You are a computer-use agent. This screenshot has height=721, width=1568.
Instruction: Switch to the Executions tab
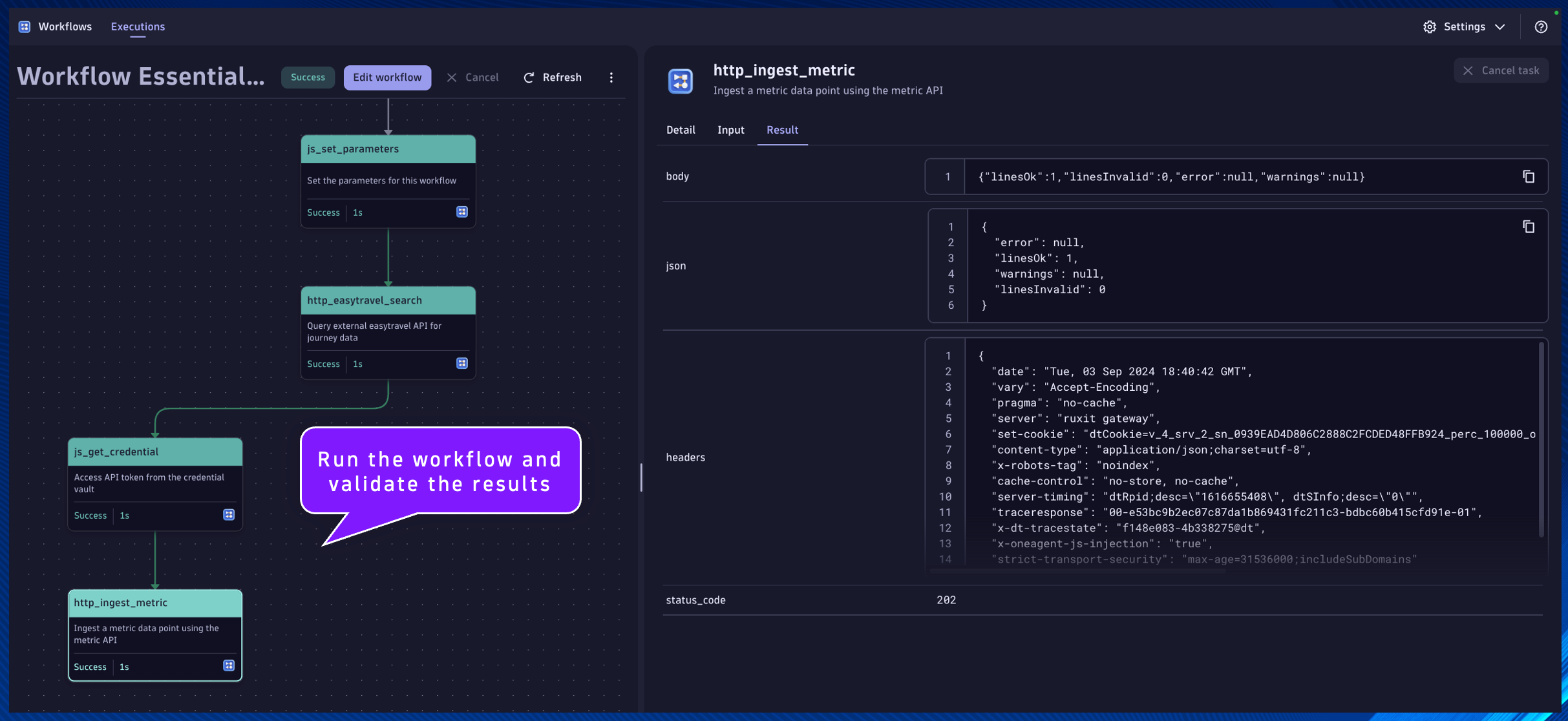click(x=138, y=26)
